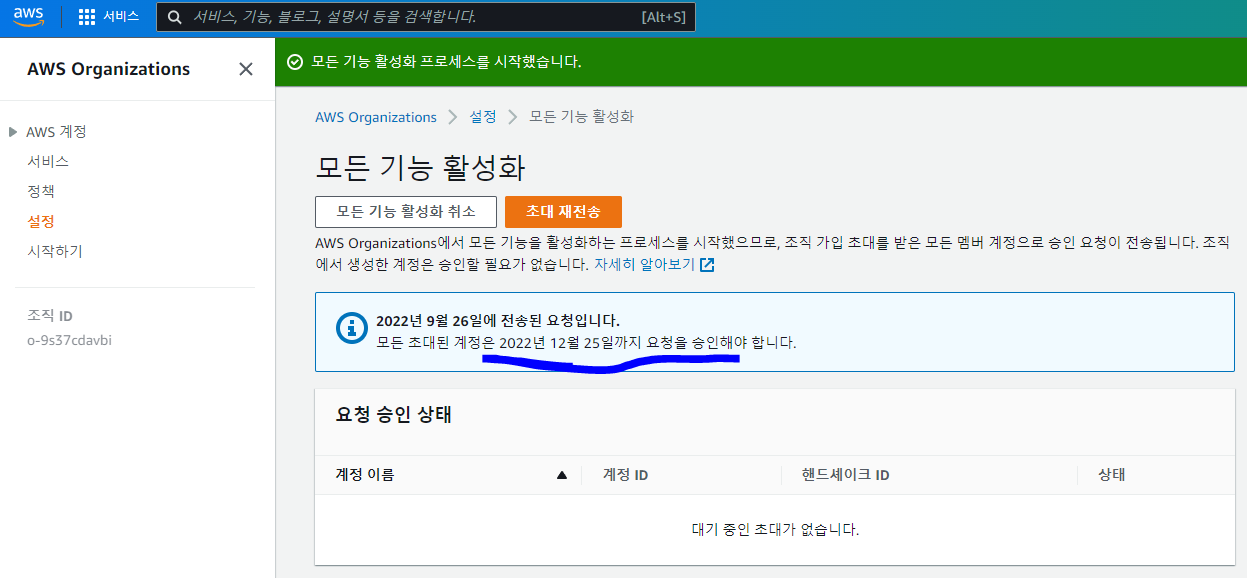Viewport: 1247px width, 578px height.
Task: Toggle sort arrow on 계정 이름 column
Action: [x=561, y=475]
